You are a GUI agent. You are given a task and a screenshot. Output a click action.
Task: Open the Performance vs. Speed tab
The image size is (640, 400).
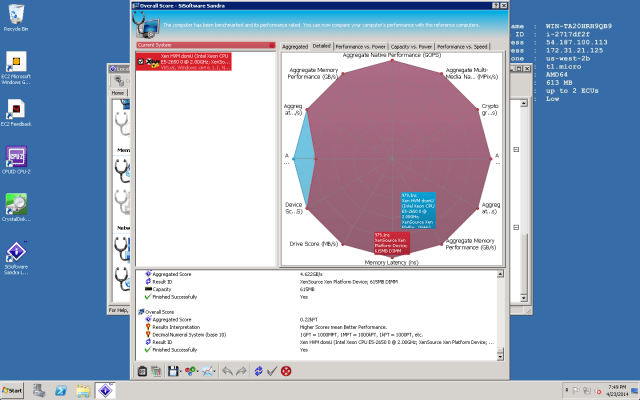(x=462, y=47)
